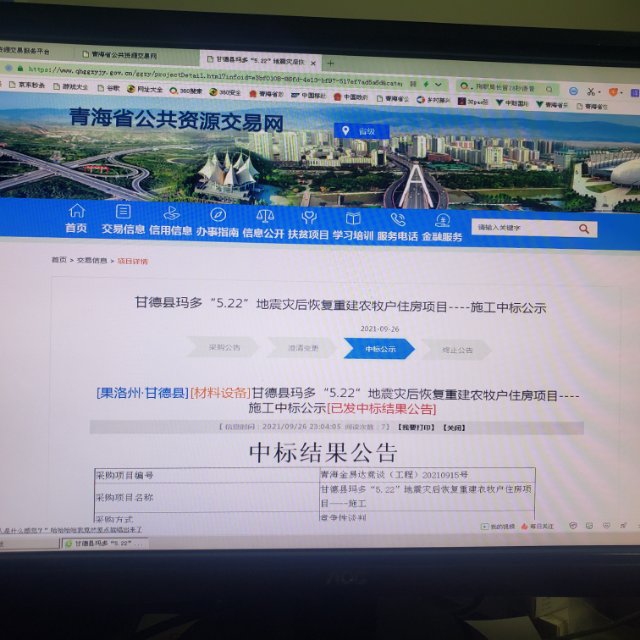Open the 游戏大全 bookmark
The width and height of the screenshot is (640, 640).
tap(71, 87)
